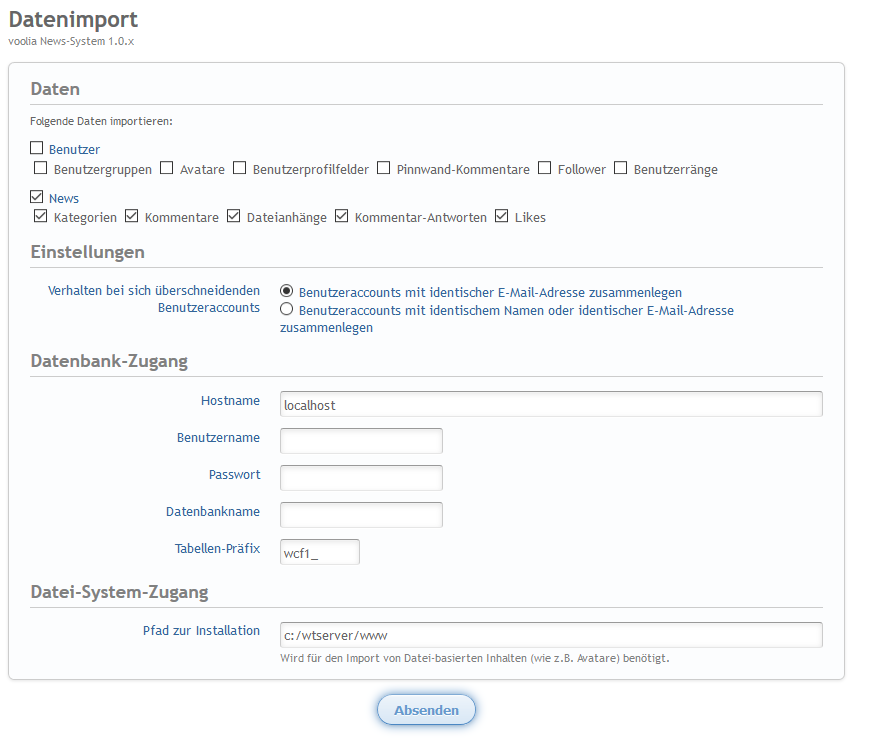
Task: Click into the Hostname field
Action: tap(550, 404)
